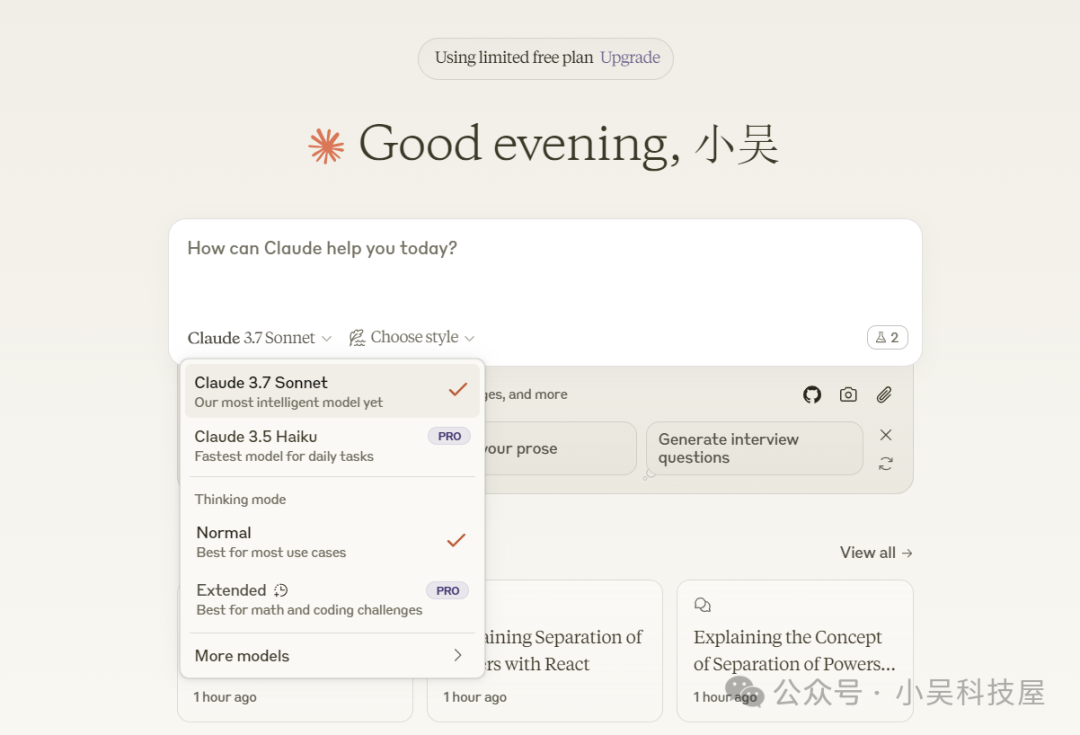Click 'Our most intelligent model yet' description
1080x735 pixels.
(x=289, y=402)
